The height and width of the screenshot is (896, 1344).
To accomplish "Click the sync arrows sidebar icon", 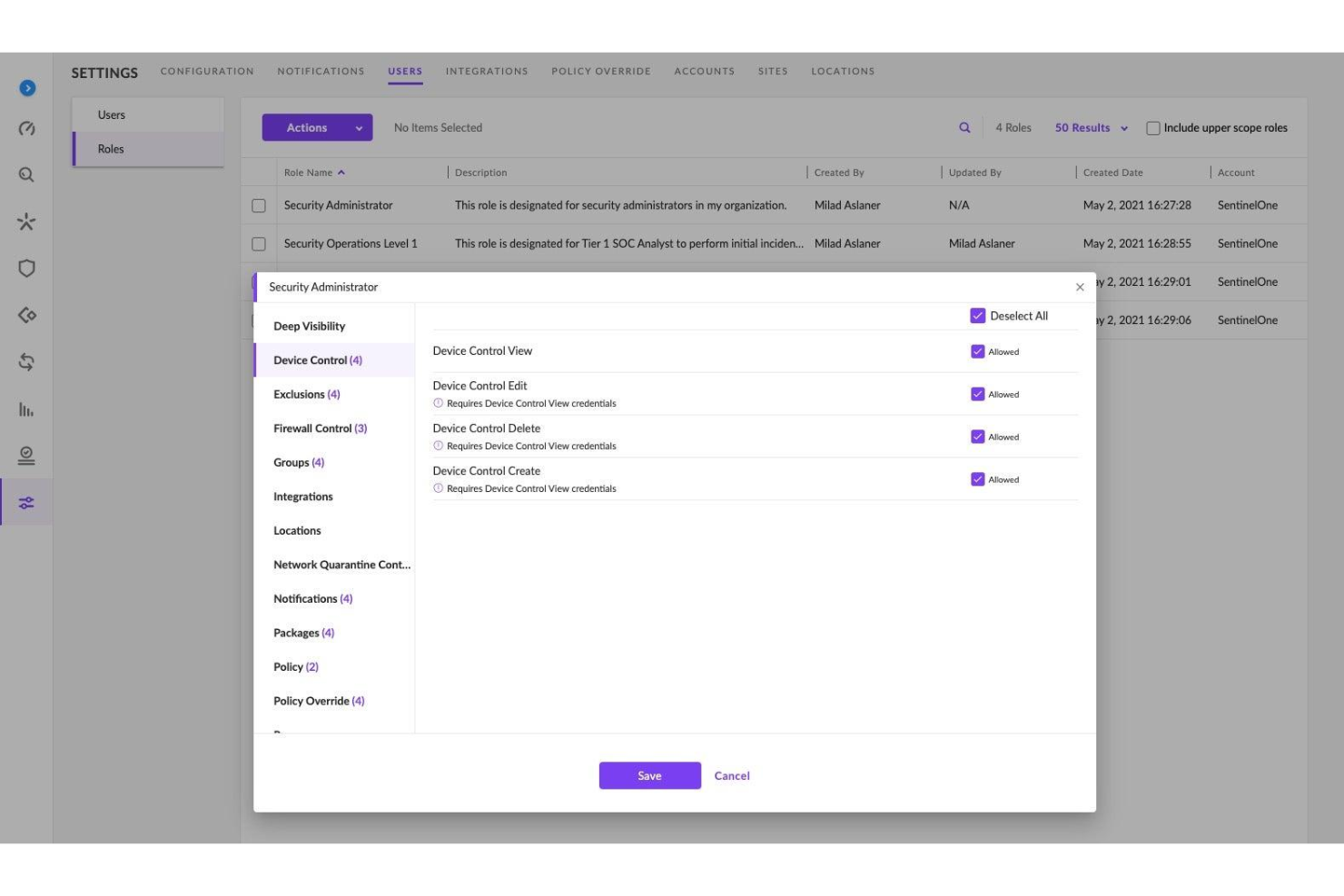I will click(27, 361).
